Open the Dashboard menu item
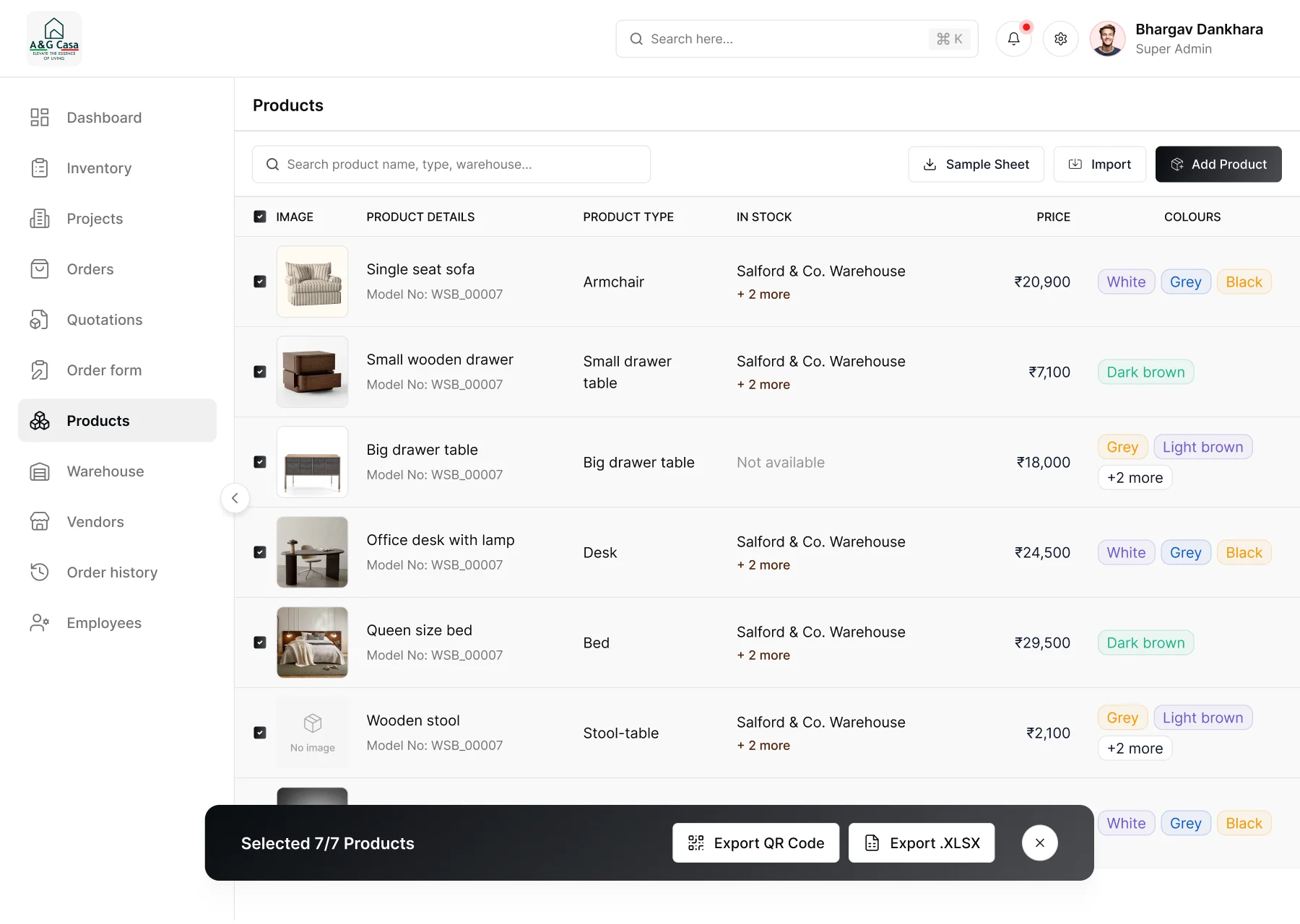This screenshot has width=1300, height=924. (117, 118)
